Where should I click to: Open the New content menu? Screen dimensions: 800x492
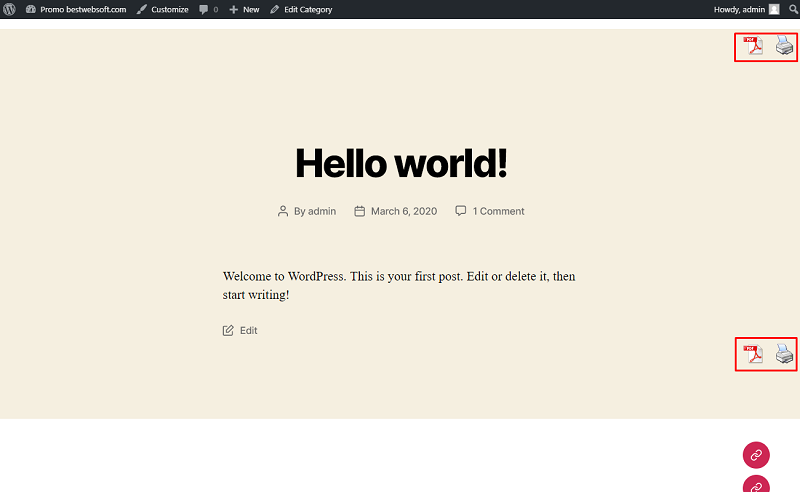tap(244, 9)
